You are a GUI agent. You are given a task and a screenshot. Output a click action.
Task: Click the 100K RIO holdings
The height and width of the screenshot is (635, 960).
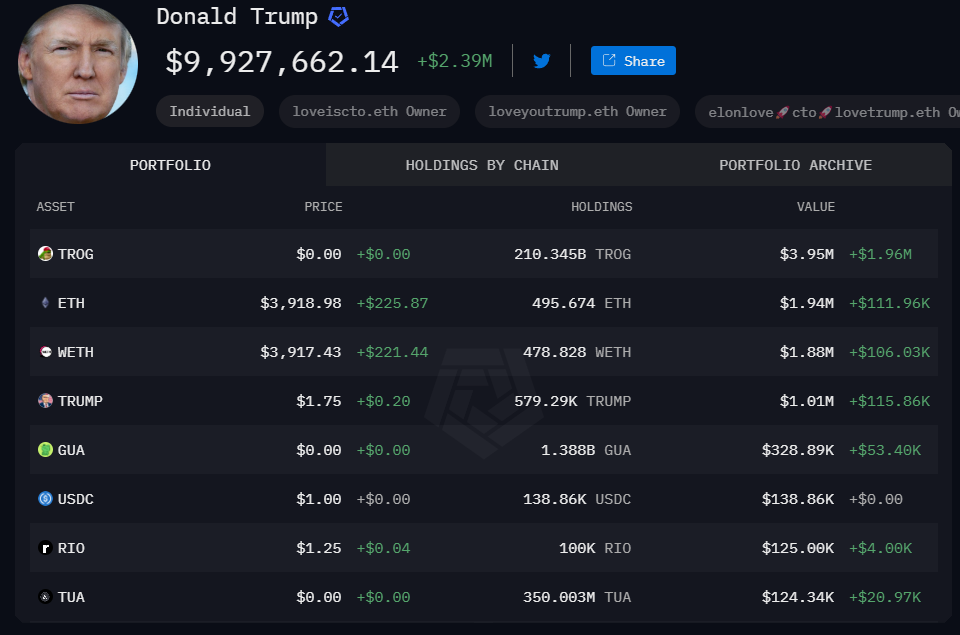595,548
